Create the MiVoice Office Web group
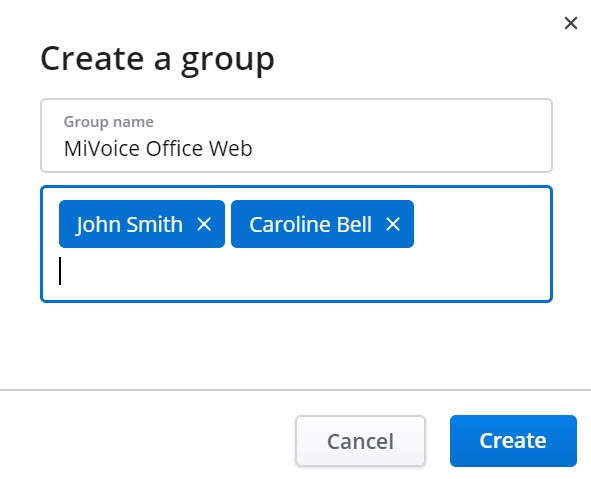 point(513,441)
